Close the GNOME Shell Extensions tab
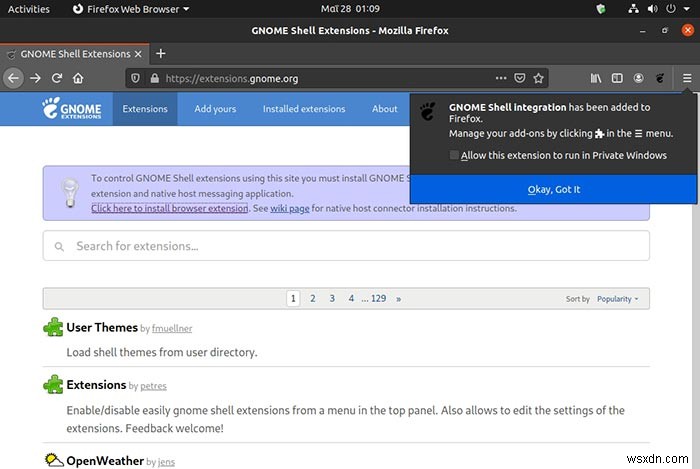This screenshot has width=700, height=469. coord(138,54)
